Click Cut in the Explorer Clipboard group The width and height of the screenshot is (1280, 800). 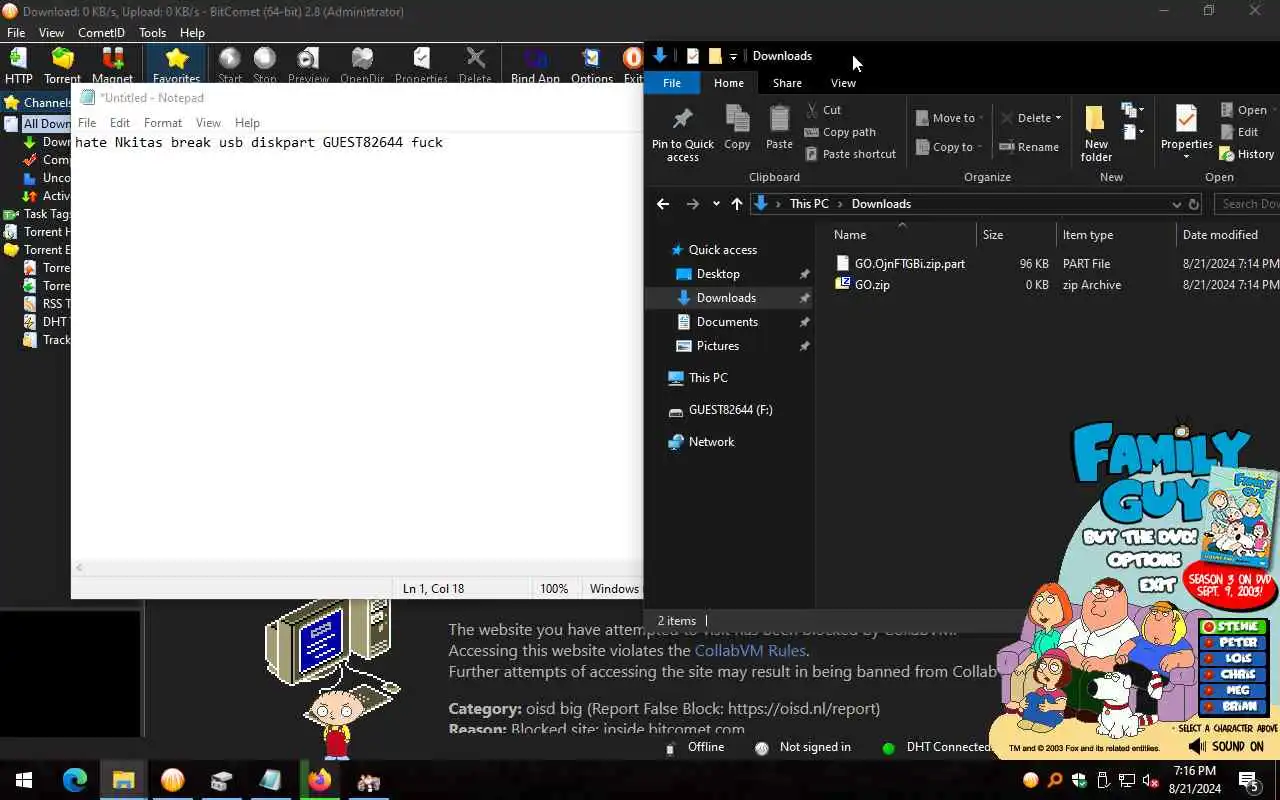tap(823, 110)
